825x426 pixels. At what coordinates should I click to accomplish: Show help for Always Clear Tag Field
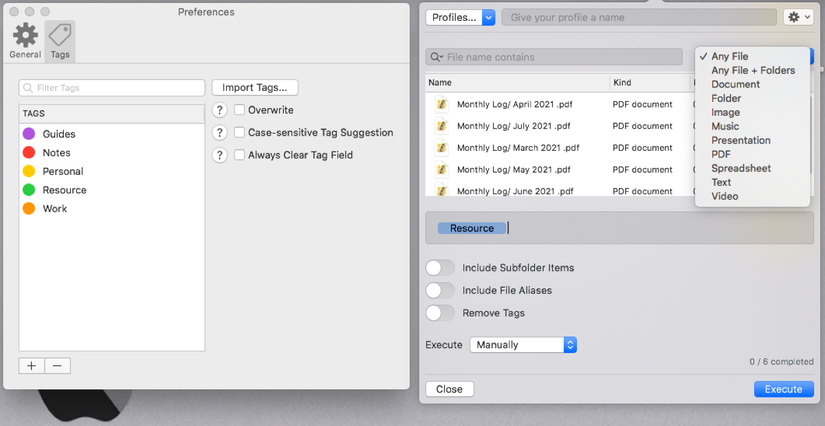[219, 155]
